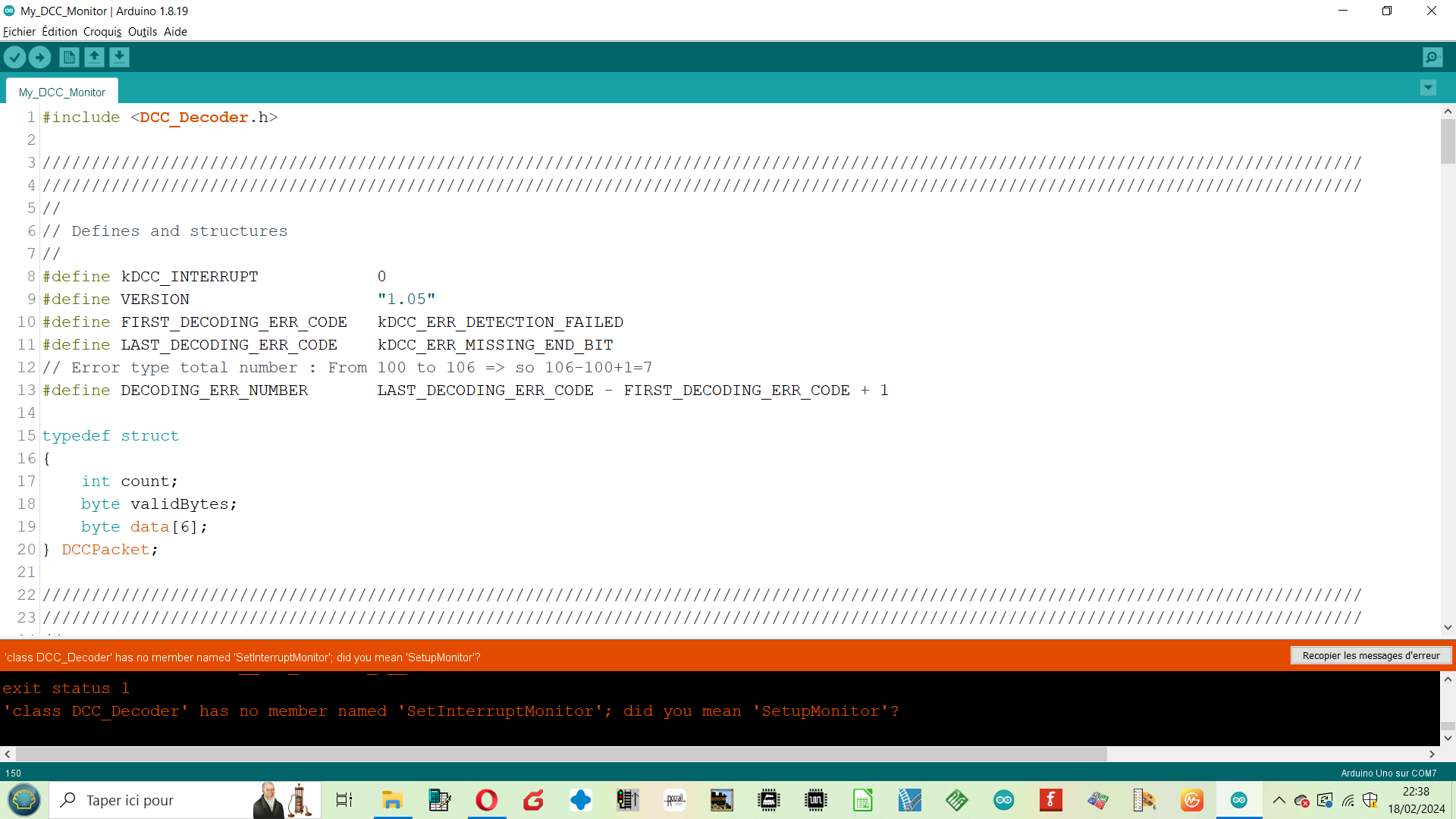Click the editor vertical scrollbar thumb

1448,141
